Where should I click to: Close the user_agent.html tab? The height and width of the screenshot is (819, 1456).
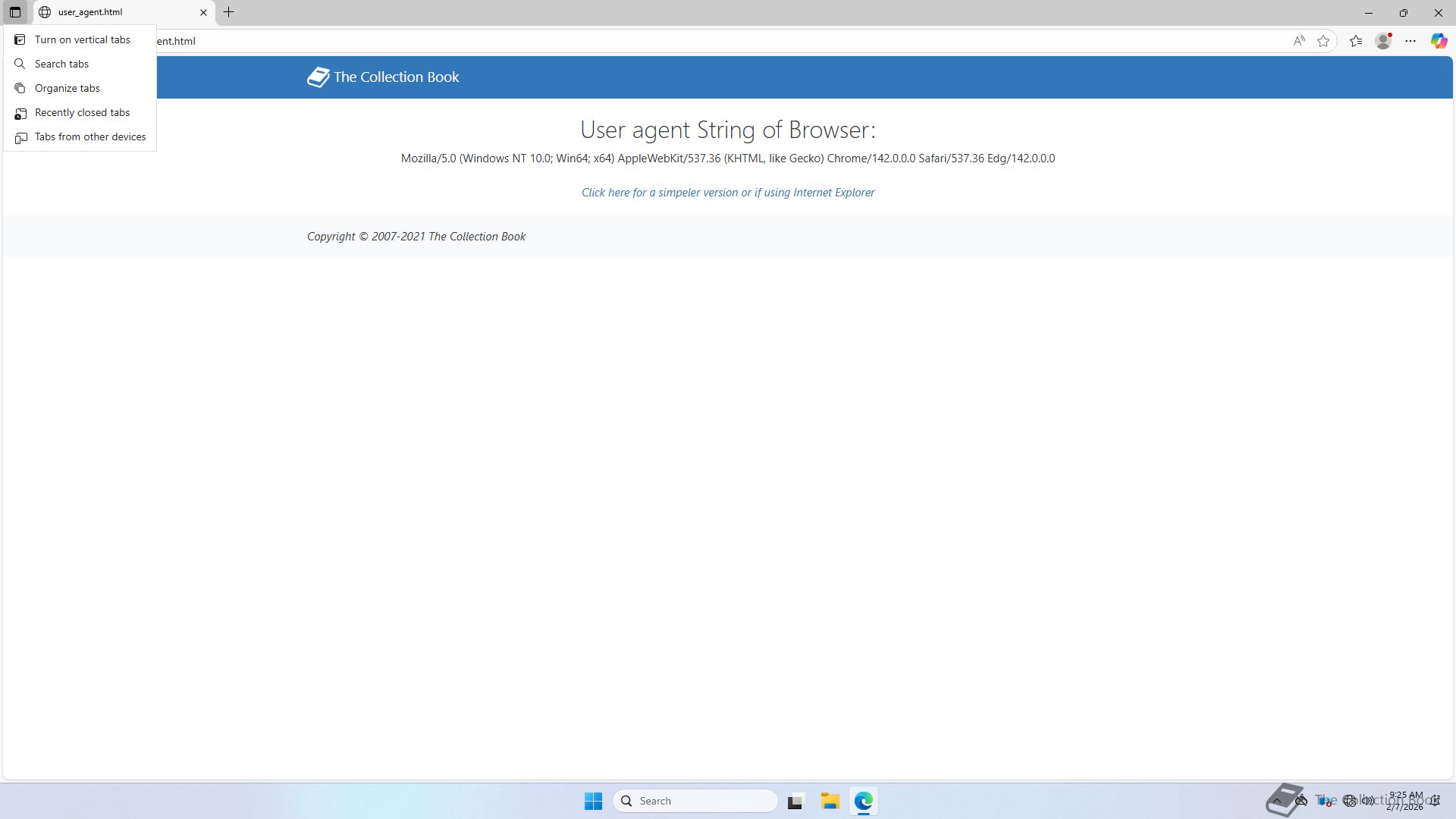[203, 12]
